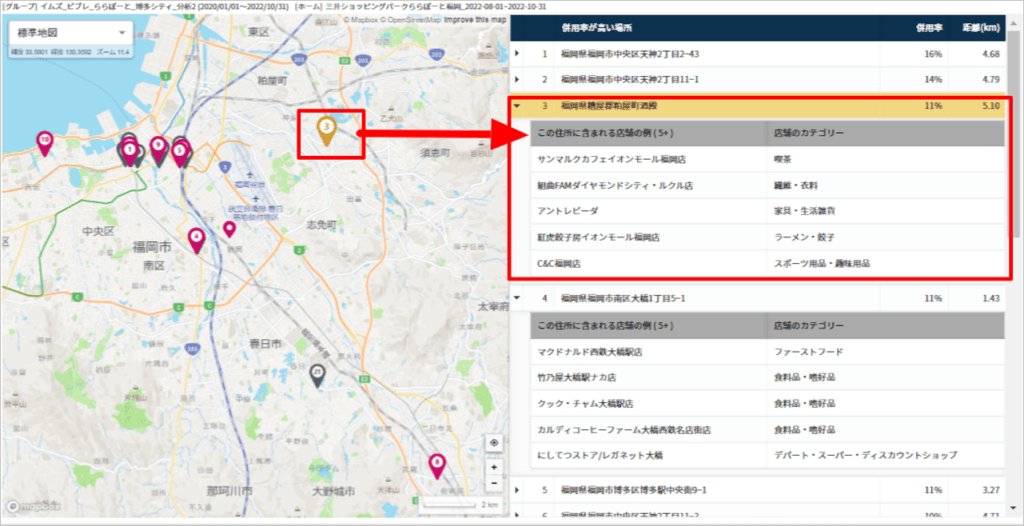The height and width of the screenshot is (526, 1024).
Task: Click 組曲FAMダイヤモンドシティ・ルクル店 row
Action: 767,185
